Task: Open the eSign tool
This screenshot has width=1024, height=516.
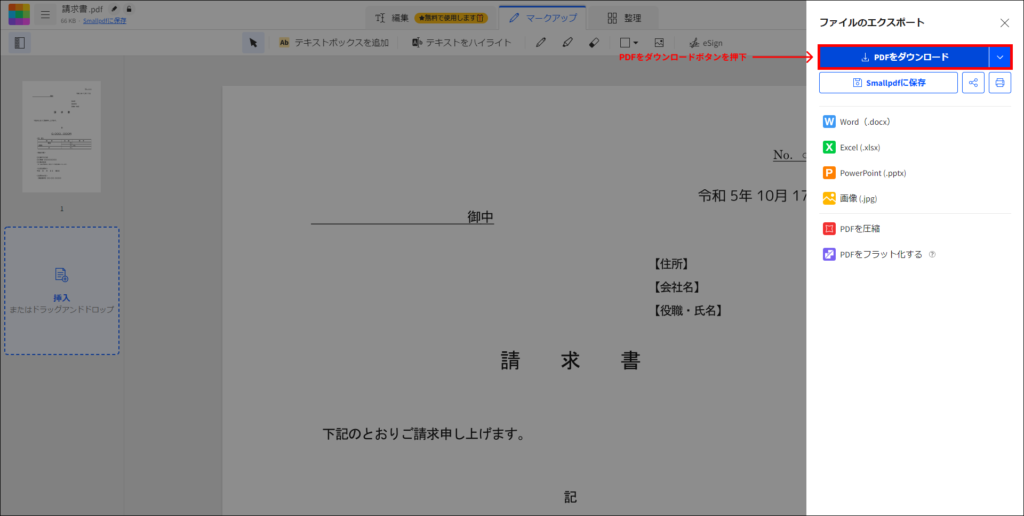Action: click(x=706, y=43)
